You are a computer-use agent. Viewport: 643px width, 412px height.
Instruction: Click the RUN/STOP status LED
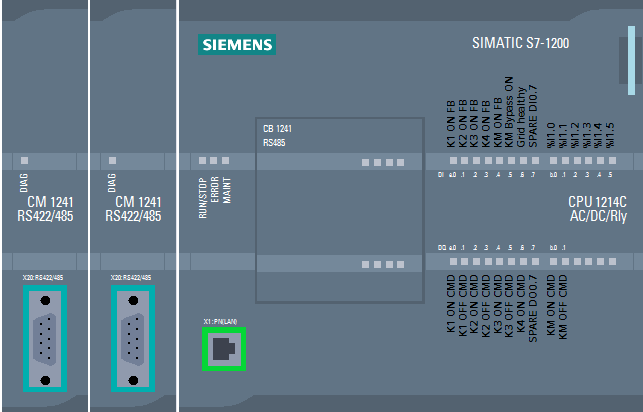click(x=202, y=160)
